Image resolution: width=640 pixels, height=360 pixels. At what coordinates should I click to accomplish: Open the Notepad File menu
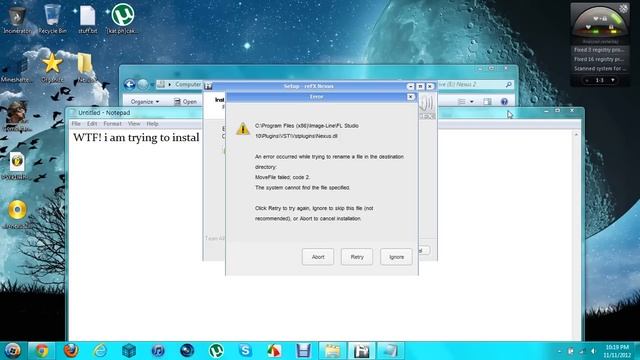[76, 124]
